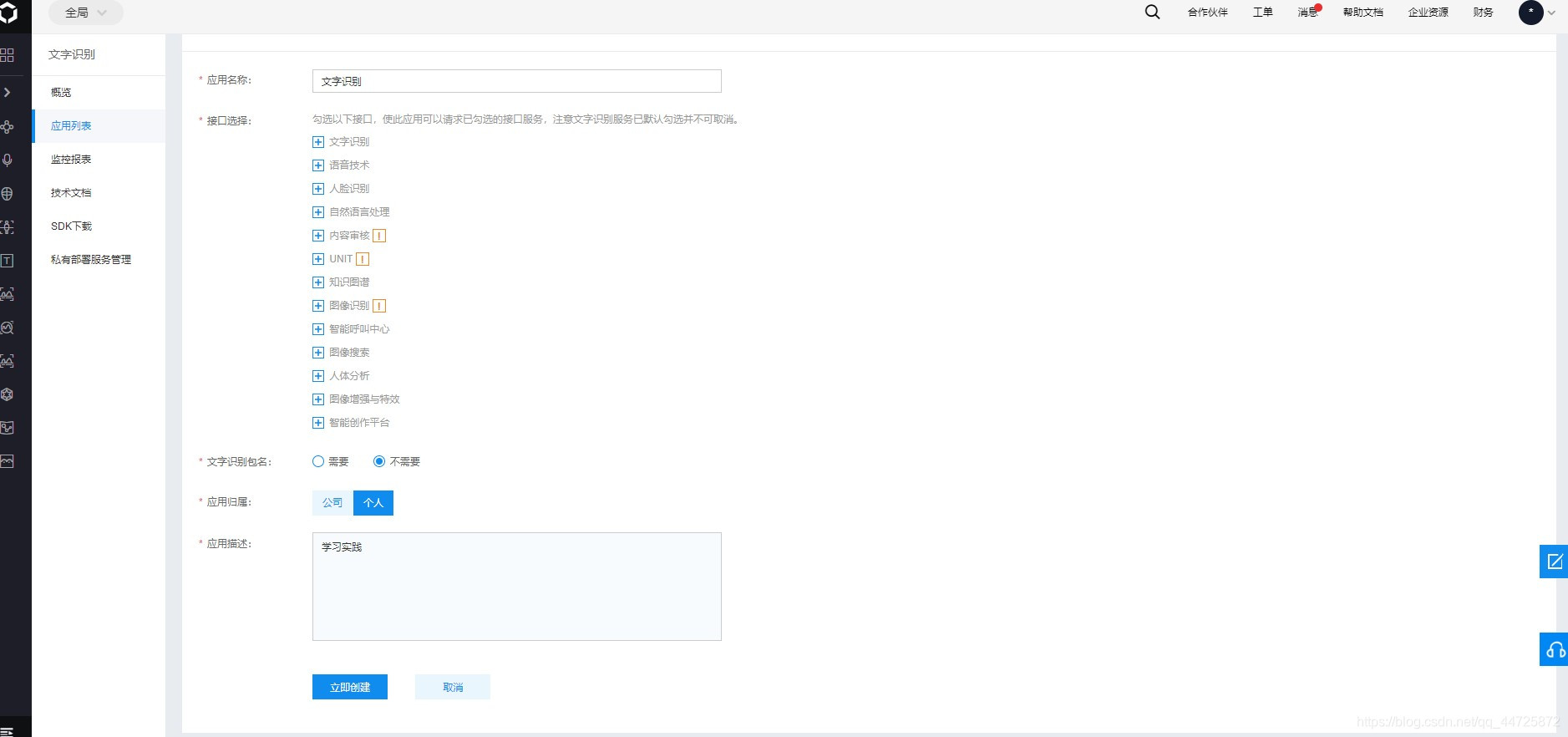
Task: Open 监控报表 in side menu
Action: coord(99,160)
